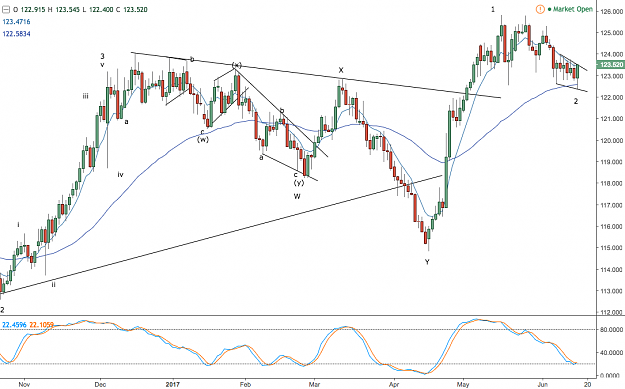Screen dimensions: 625x389
Task: Click the 125.000 price axis label
Action: pos(611,32)
